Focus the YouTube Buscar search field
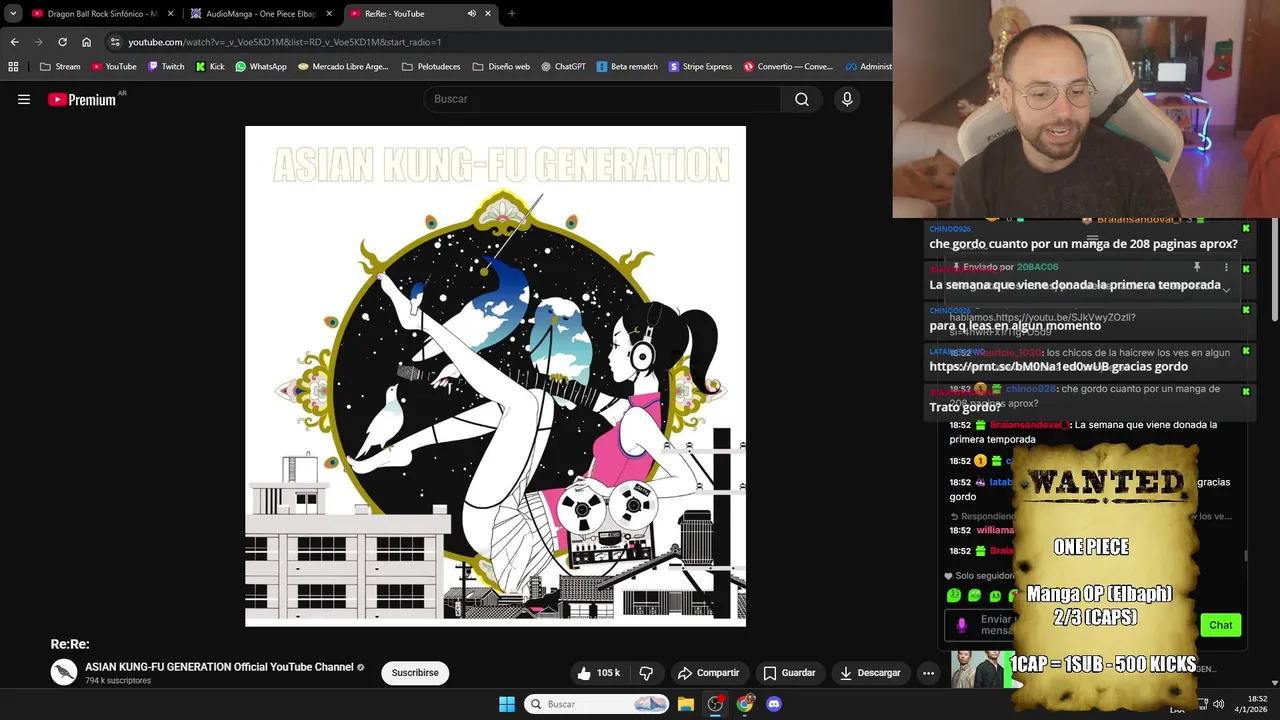This screenshot has height=720, width=1280. [x=602, y=99]
